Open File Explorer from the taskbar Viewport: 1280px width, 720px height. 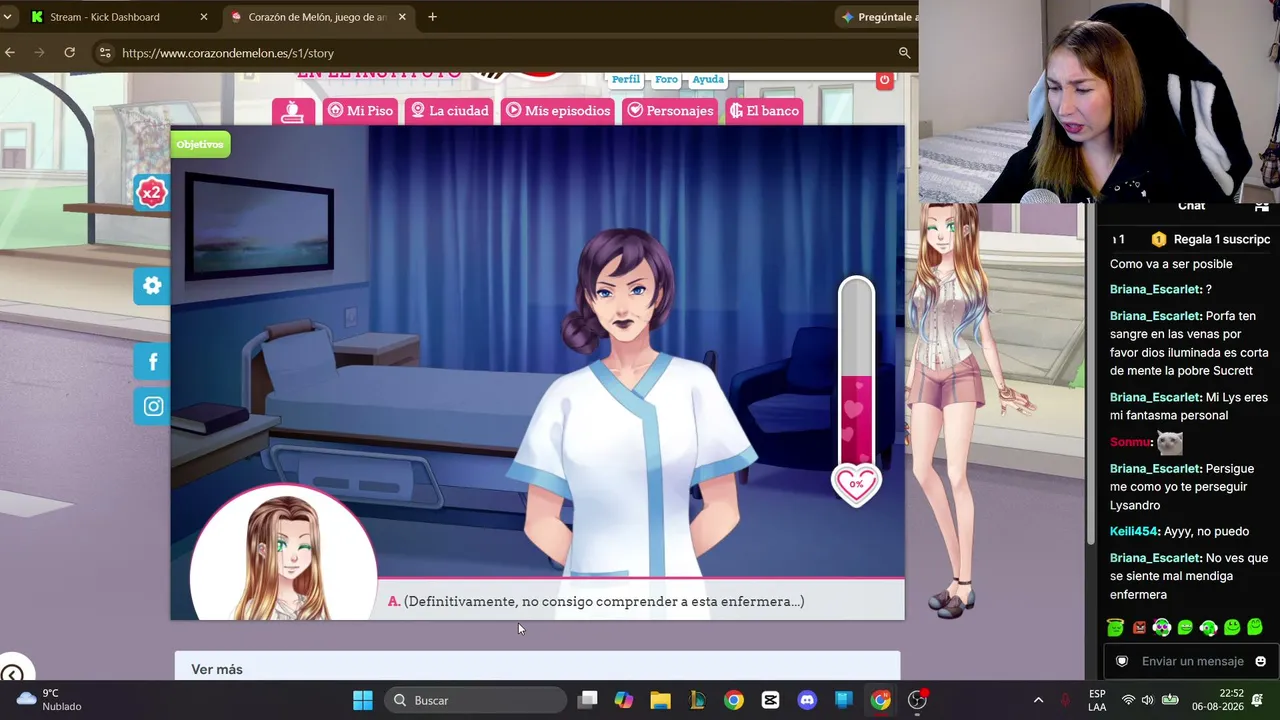(x=660, y=700)
